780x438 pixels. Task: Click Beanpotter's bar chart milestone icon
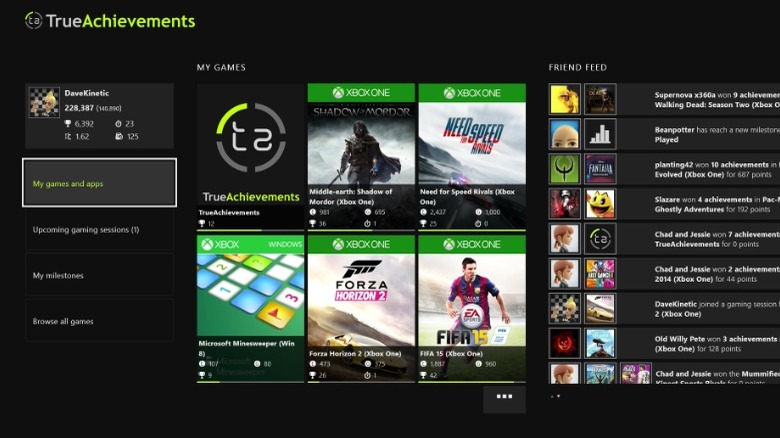click(600, 134)
